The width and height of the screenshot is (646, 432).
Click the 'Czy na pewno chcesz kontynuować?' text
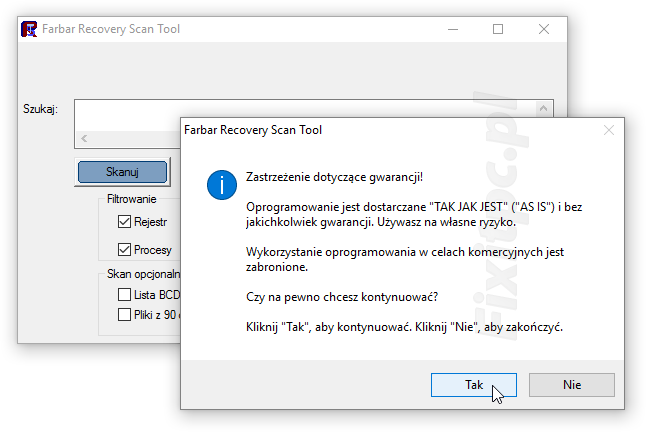pyautogui.click(x=342, y=297)
